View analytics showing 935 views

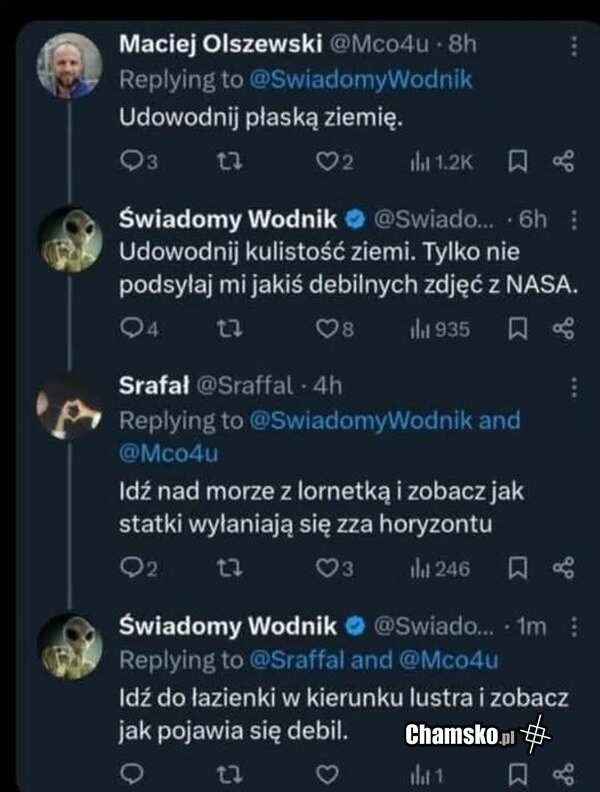440,329
